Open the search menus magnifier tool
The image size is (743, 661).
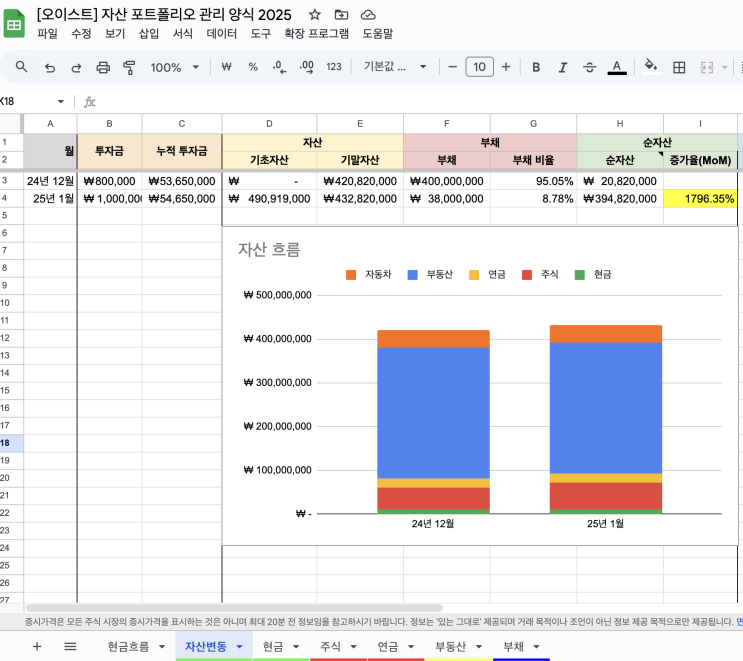click(21, 67)
